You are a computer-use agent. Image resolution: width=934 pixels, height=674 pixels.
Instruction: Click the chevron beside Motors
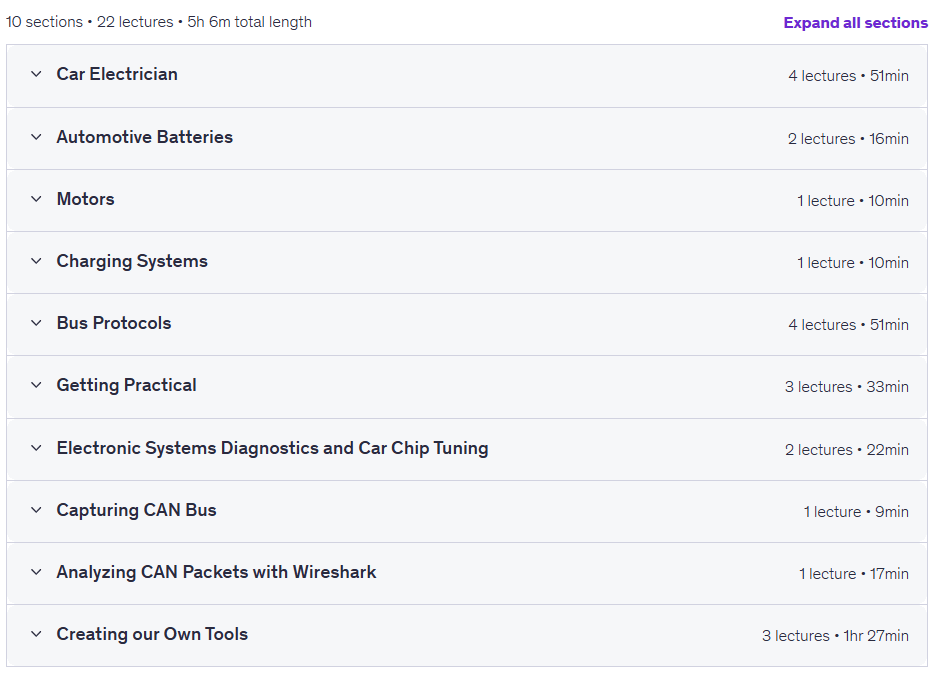tap(36, 199)
